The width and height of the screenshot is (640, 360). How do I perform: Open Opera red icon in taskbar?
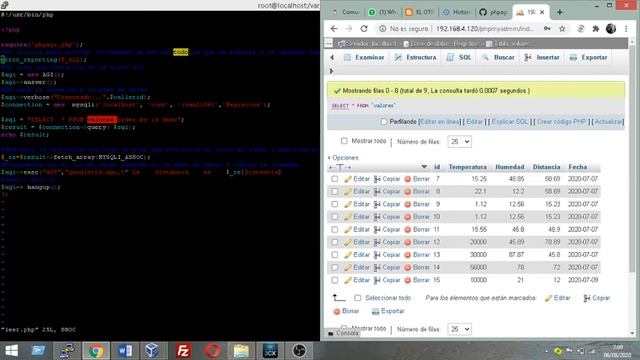click(x=213, y=351)
